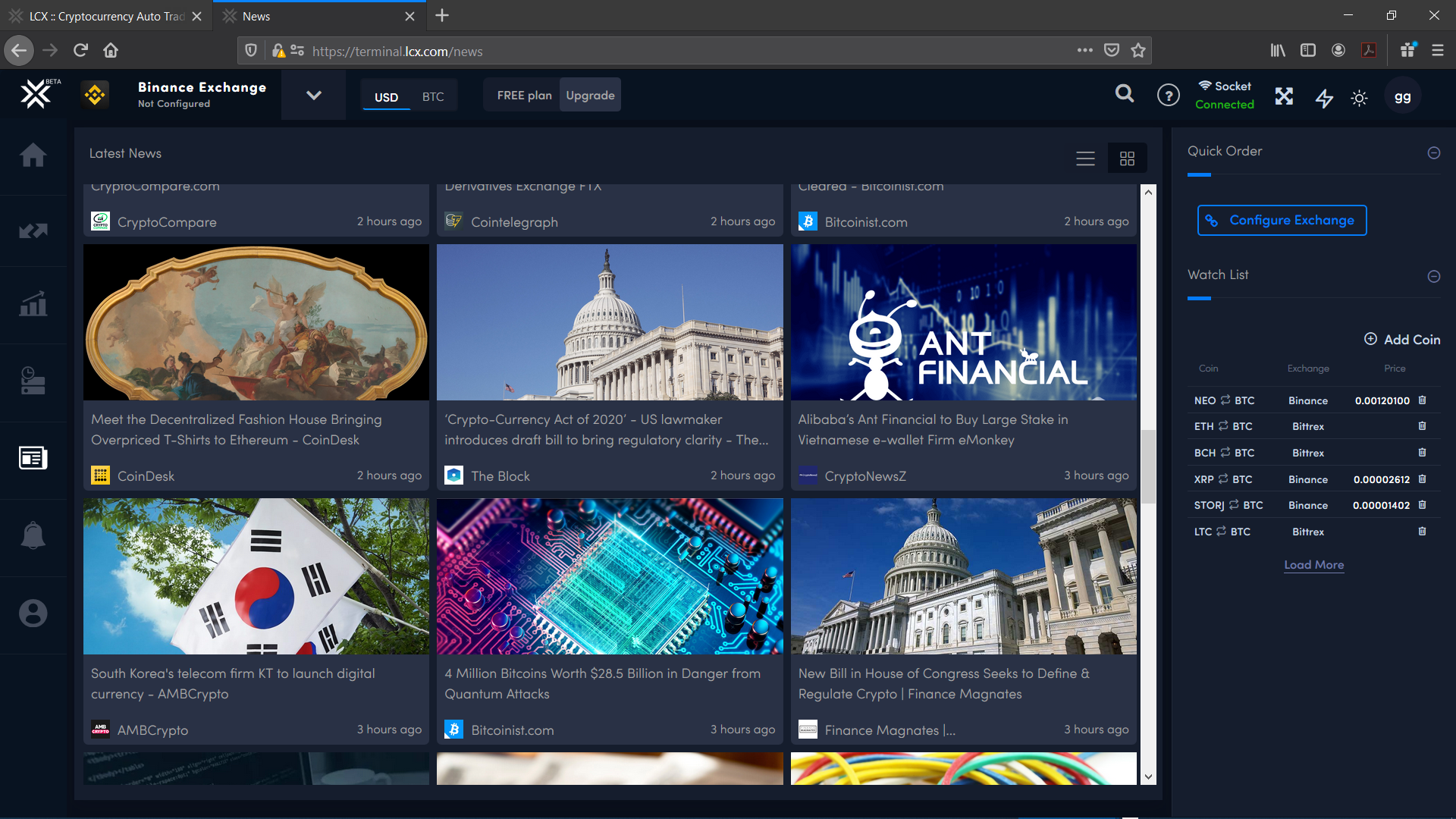Click the search magnifier icon in header

coord(1125,94)
